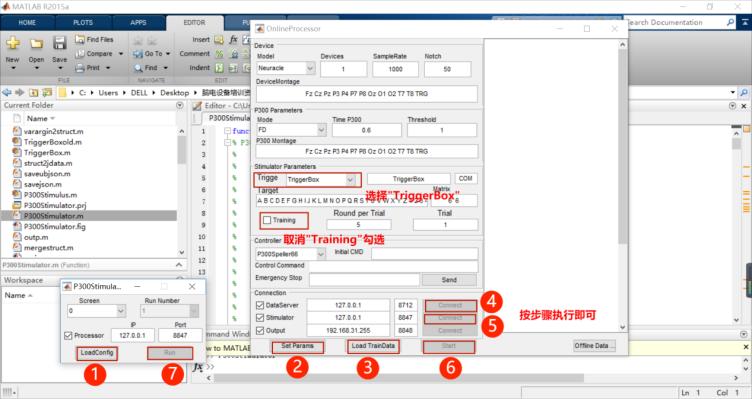
Task: Select P300Stimulus.m in Current Folder
Action: click(50, 195)
